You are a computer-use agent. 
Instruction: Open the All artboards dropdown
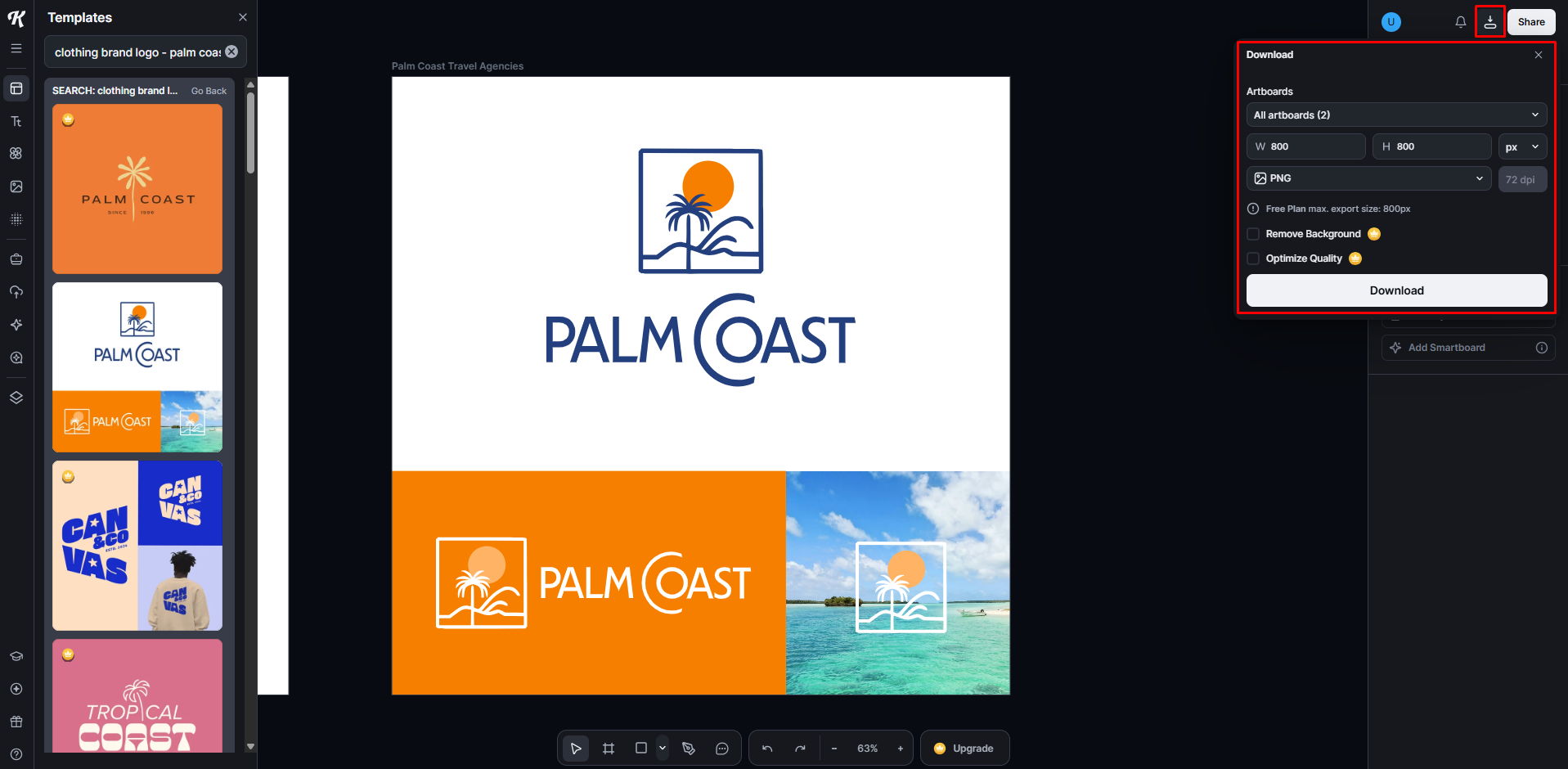1395,115
